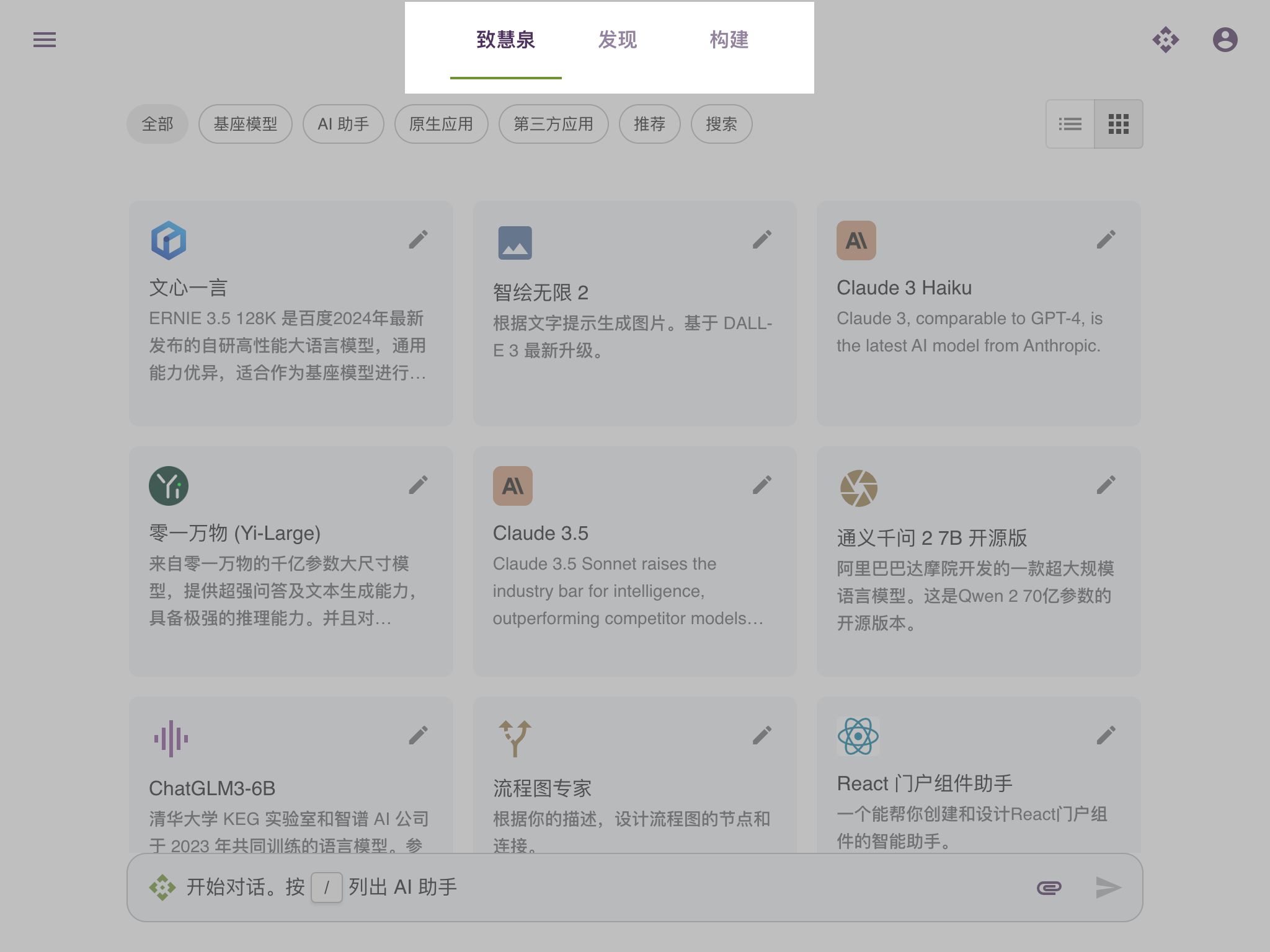Screen dimensions: 1270x952
Task: Edit the 零一万物 (Yi-Large) card pencil icon
Action: tap(419, 485)
